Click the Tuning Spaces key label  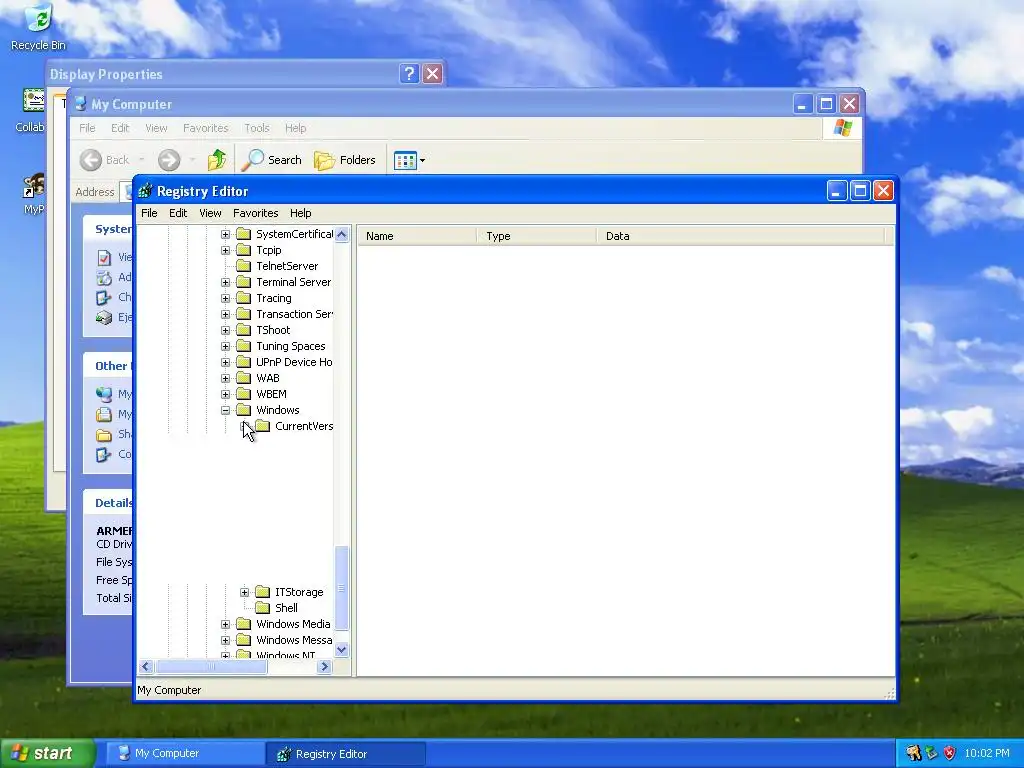[x=291, y=346]
